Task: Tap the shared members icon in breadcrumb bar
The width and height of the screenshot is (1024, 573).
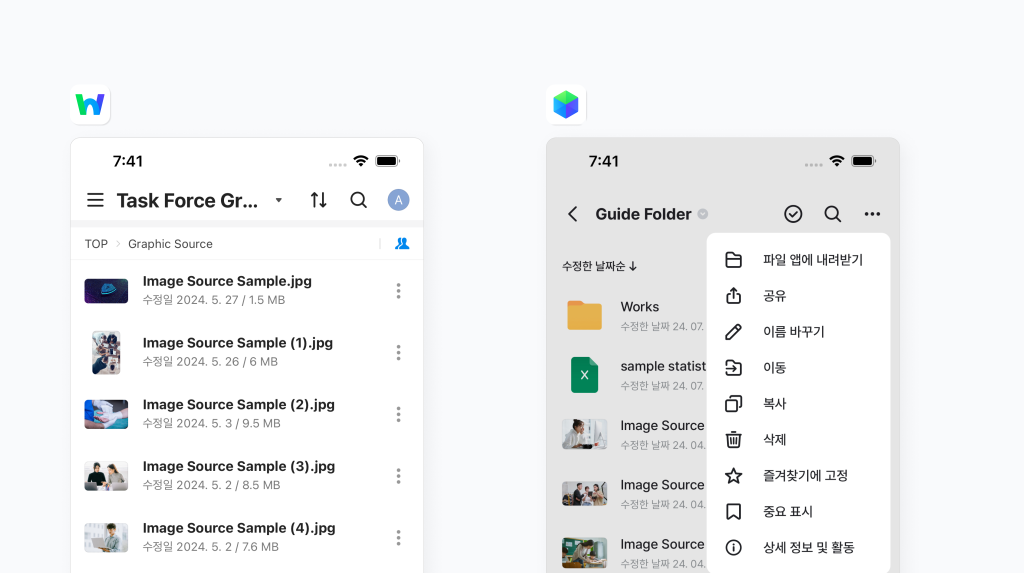Action: coord(402,243)
